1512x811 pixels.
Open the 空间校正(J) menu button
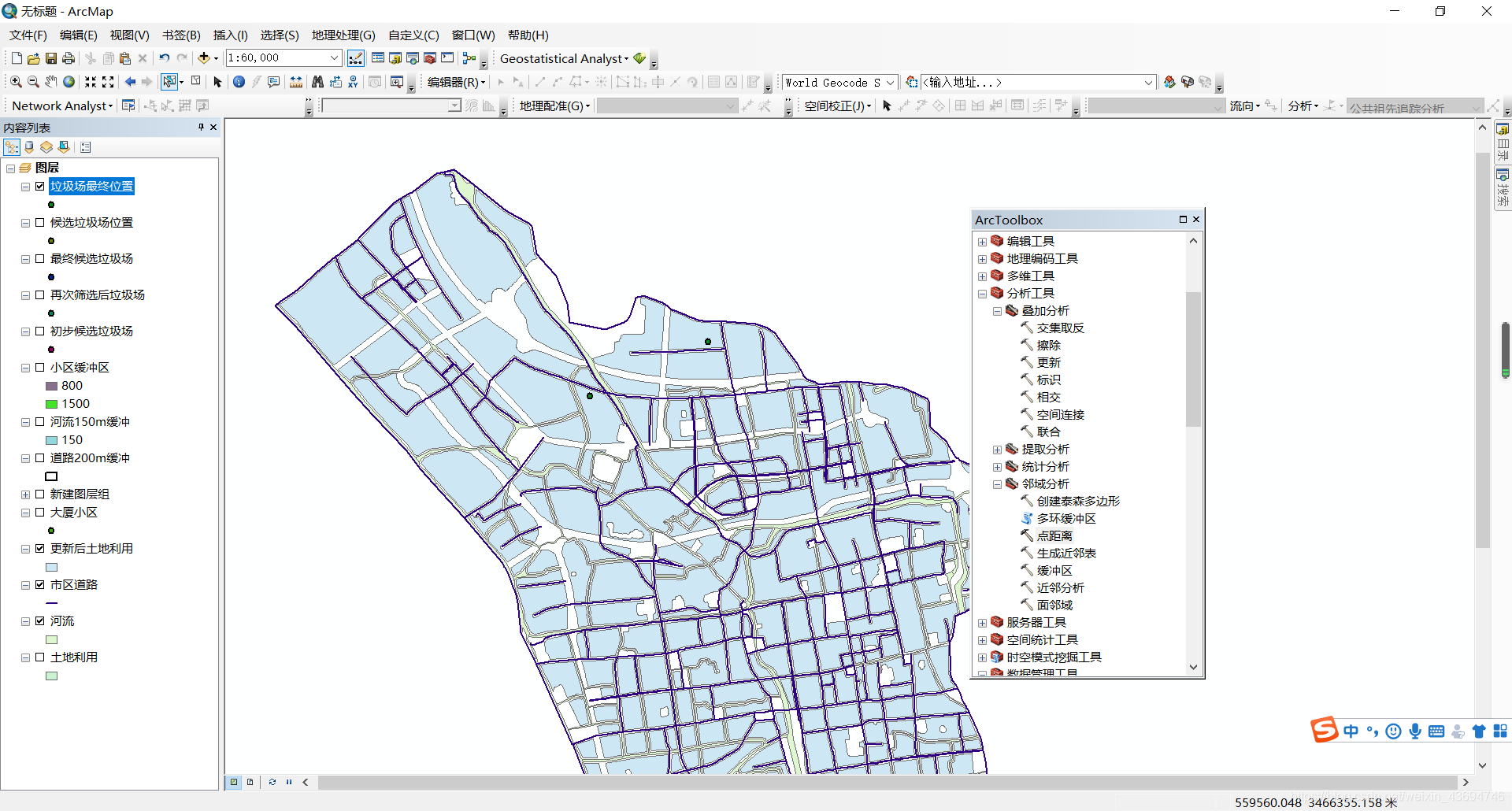[837, 106]
